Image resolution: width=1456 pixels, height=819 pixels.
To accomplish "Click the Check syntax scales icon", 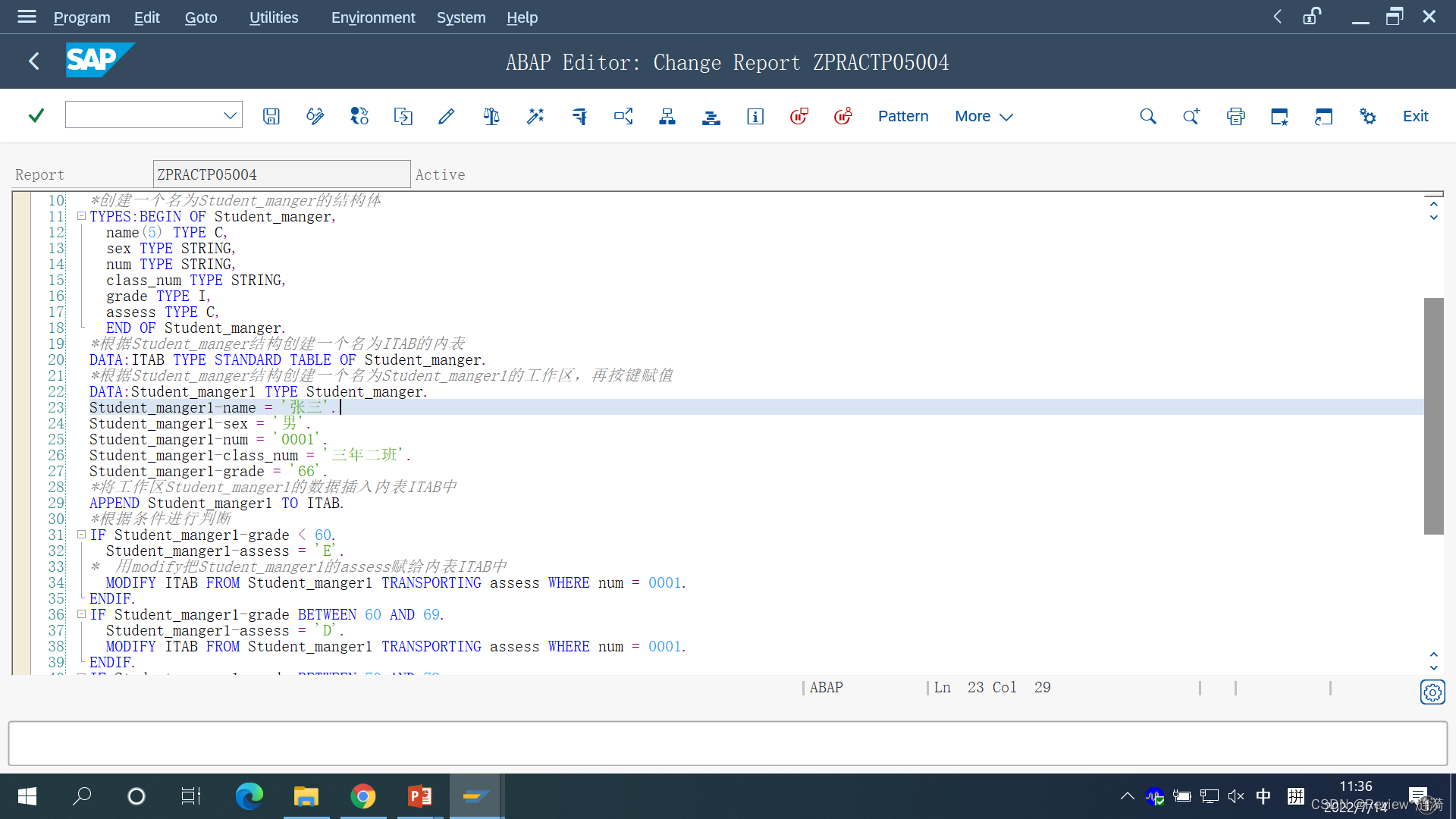I will click(491, 116).
